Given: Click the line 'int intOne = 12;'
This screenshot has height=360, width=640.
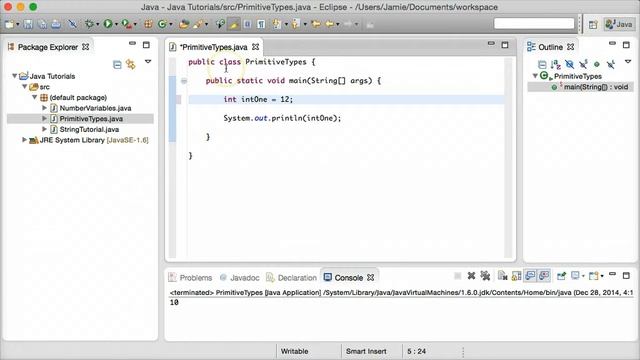Looking at the screenshot, I should 258,99.
